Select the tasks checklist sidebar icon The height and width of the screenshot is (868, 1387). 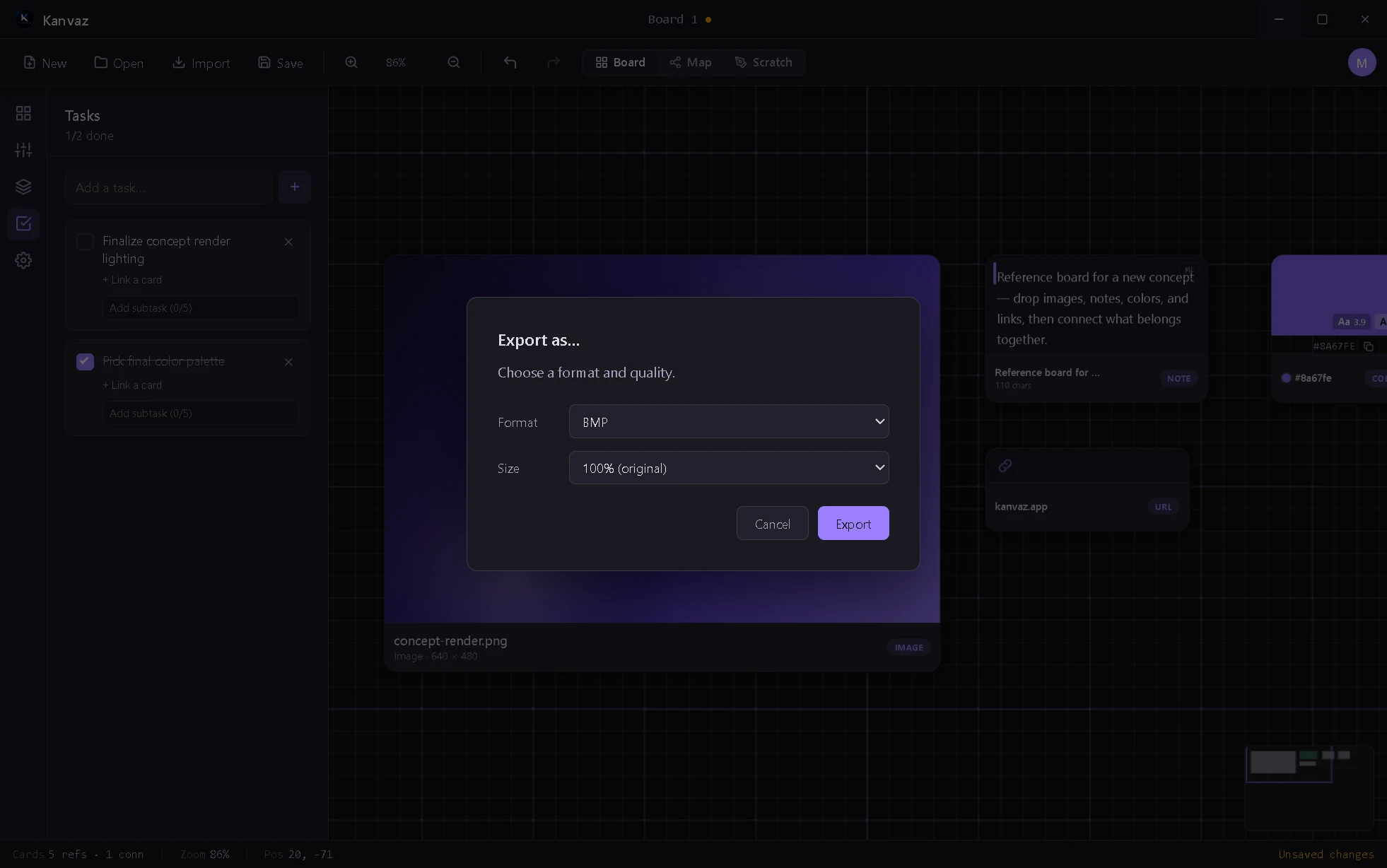tap(23, 223)
